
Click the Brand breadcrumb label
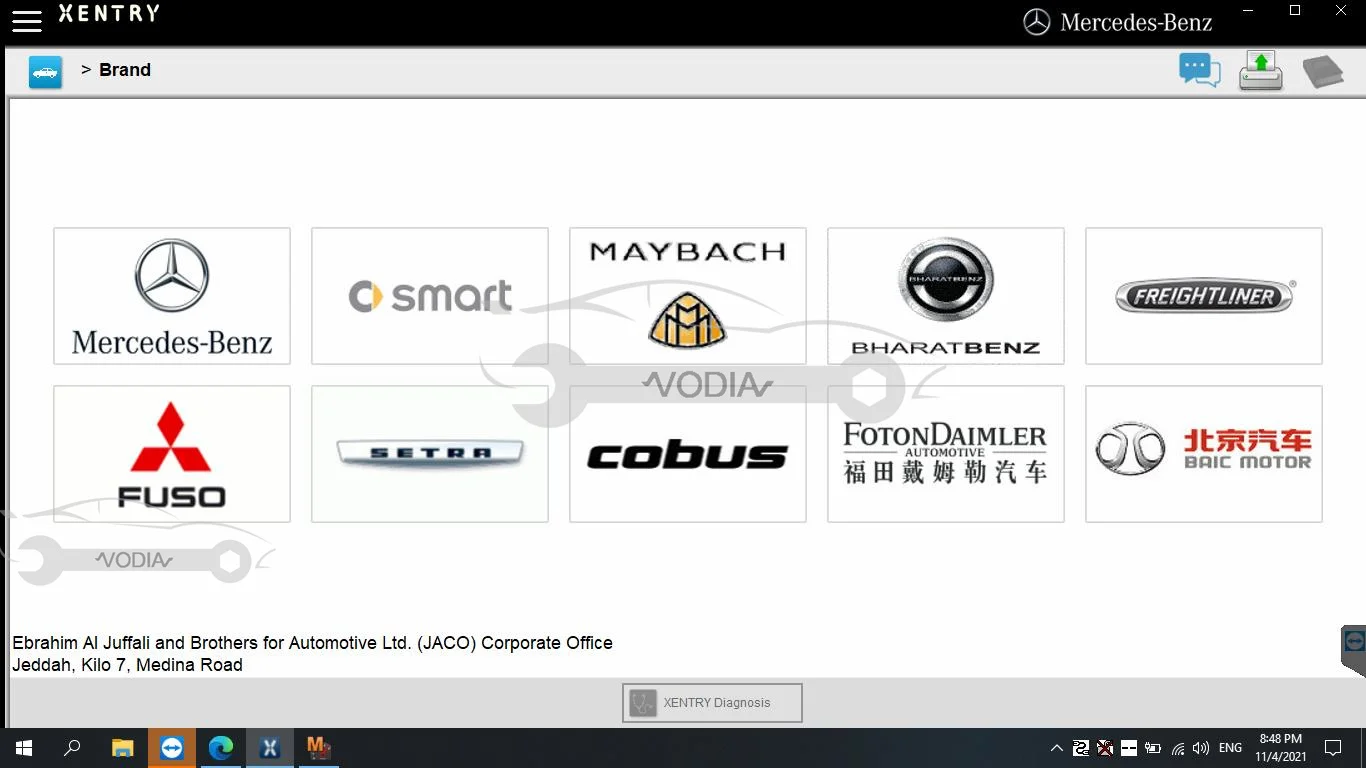click(125, 70)
